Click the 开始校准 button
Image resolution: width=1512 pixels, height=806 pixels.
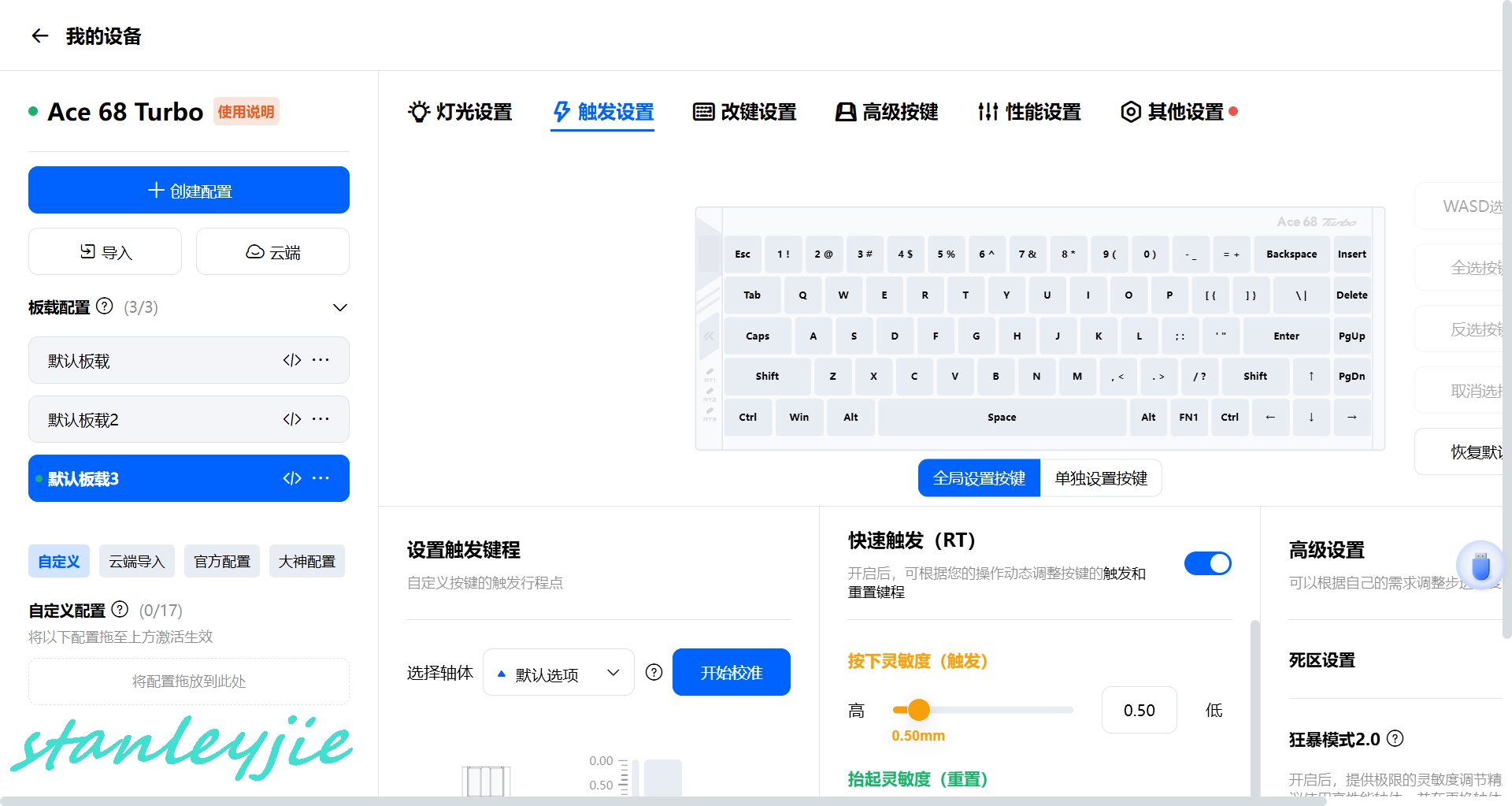(732, 672)
